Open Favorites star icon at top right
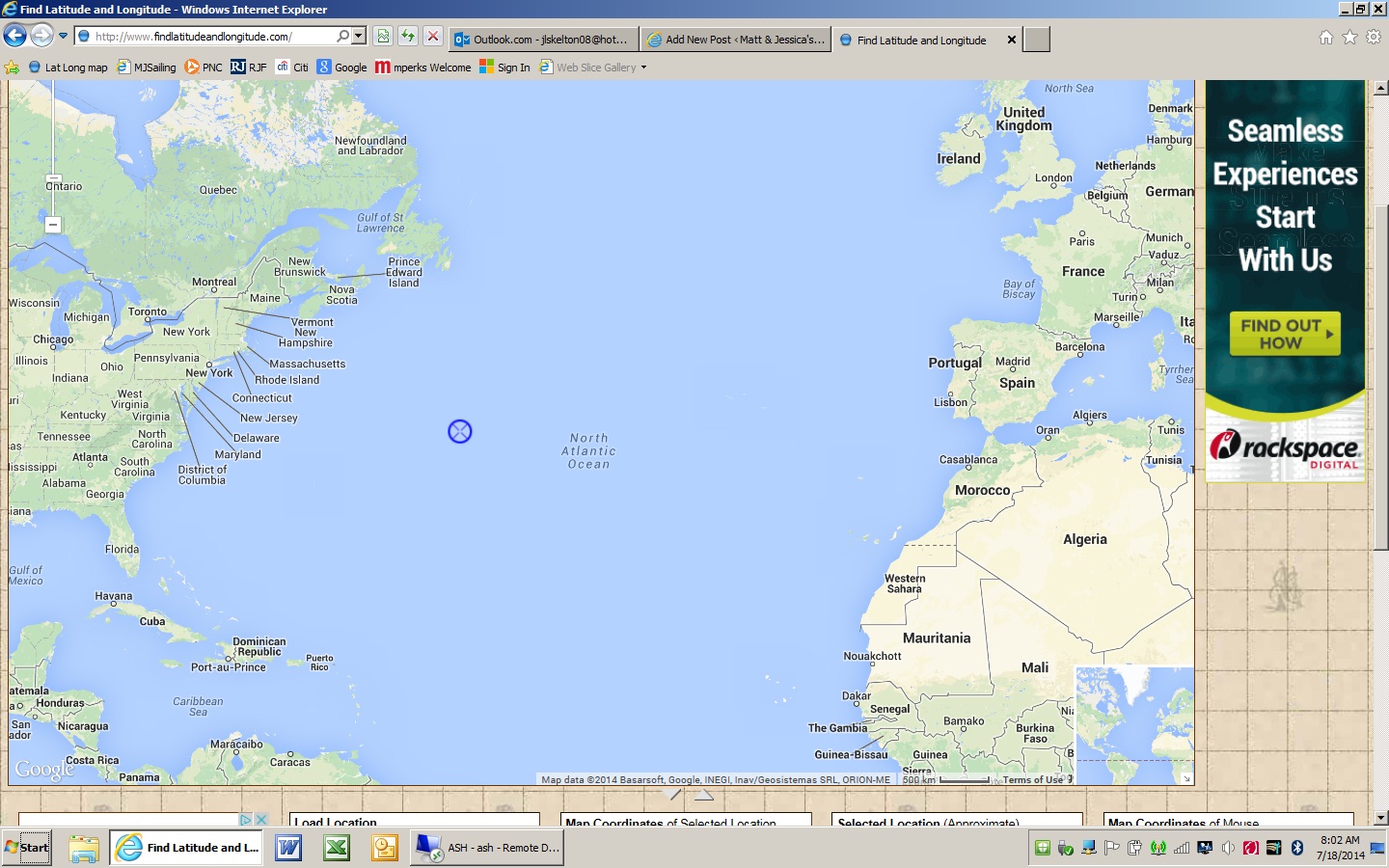Image resolution: width=1389 pixels, height=868 pixels. pos(1350,38)
